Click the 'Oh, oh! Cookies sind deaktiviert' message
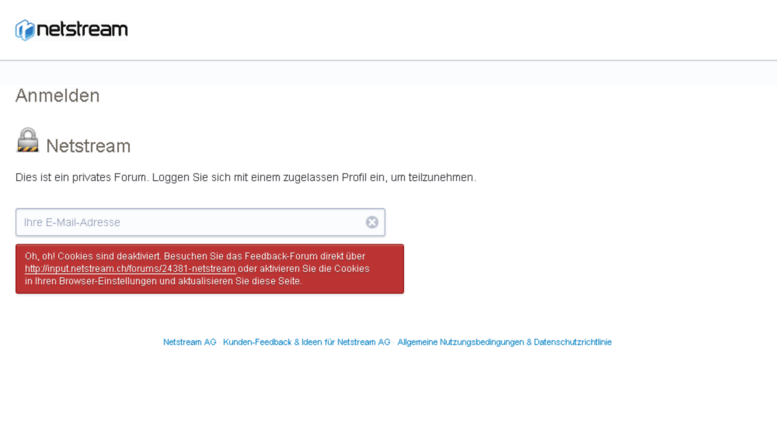 pos(210,269)
